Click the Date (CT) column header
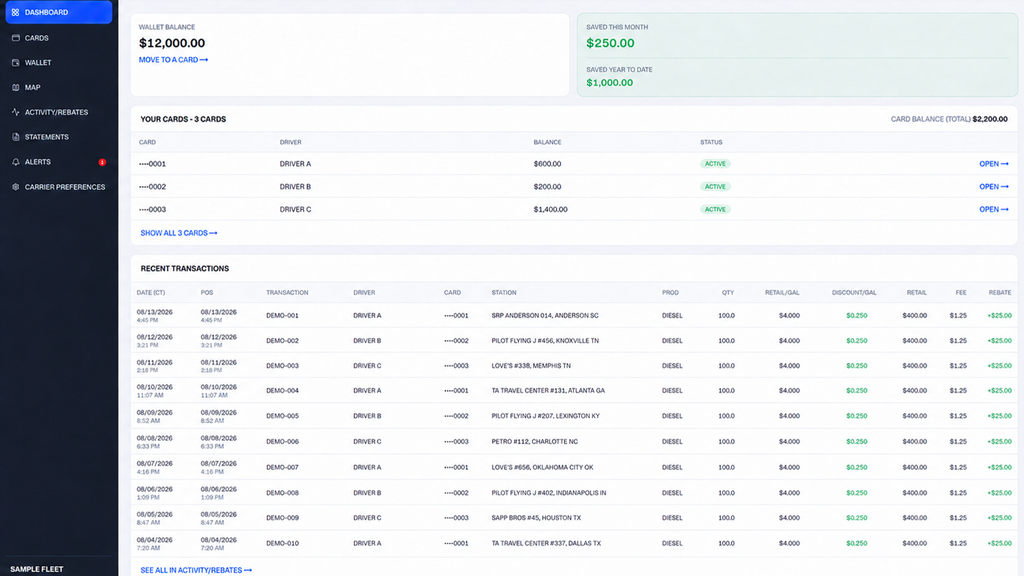This screenshot has height=576, width=1024. click(x=150, y=293)
